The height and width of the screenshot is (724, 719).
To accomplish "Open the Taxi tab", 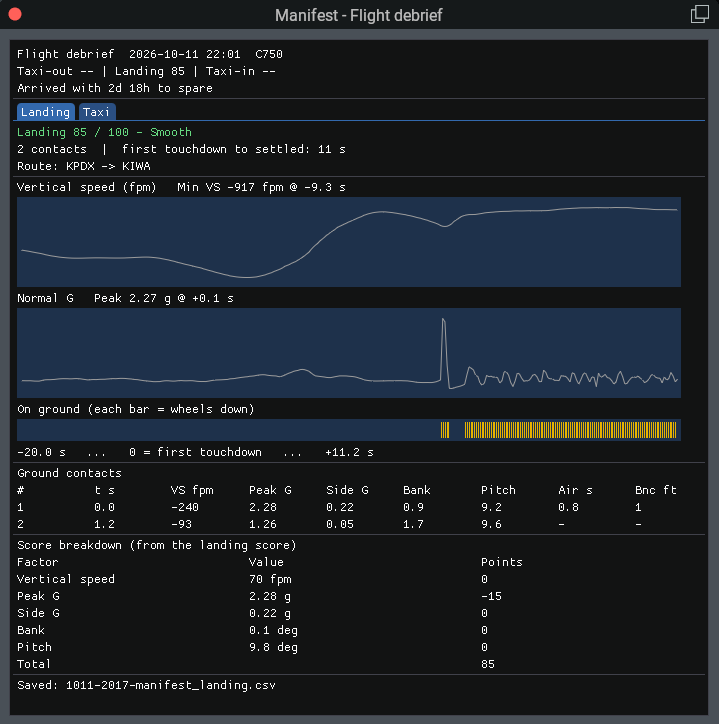I will 97,112.
